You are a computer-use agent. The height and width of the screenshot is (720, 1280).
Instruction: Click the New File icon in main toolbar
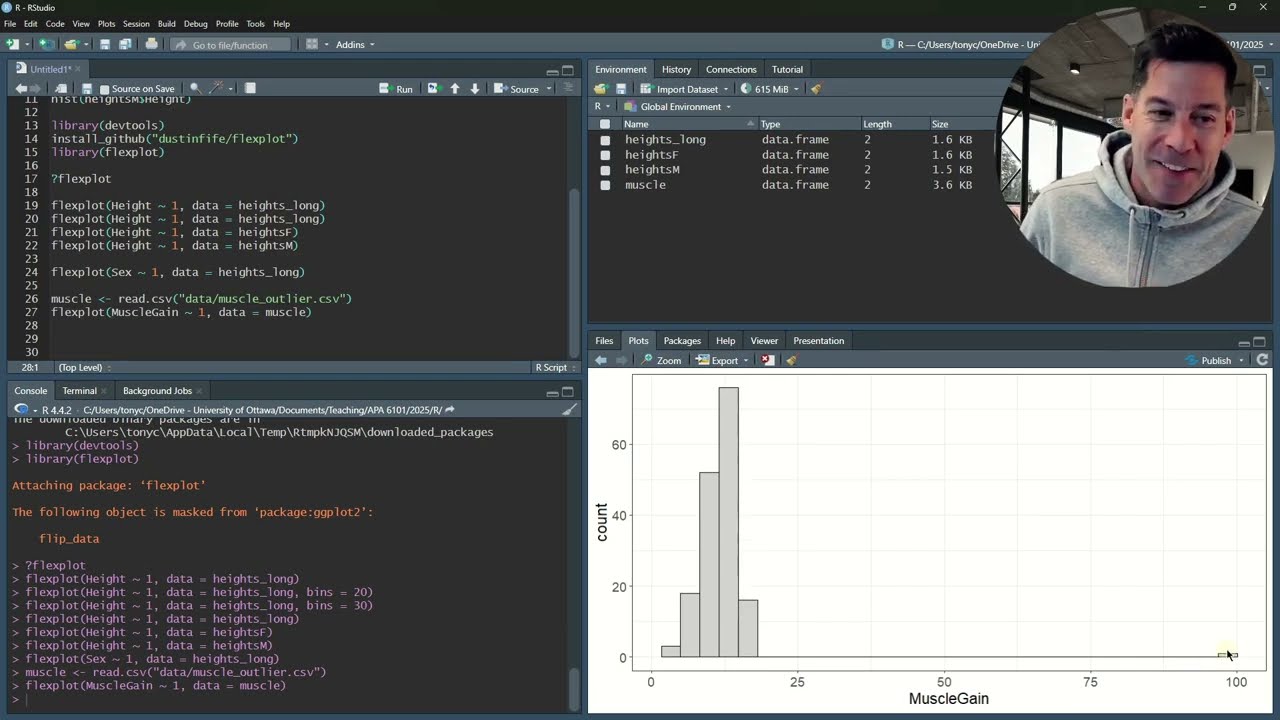click(x=12, y=44)
